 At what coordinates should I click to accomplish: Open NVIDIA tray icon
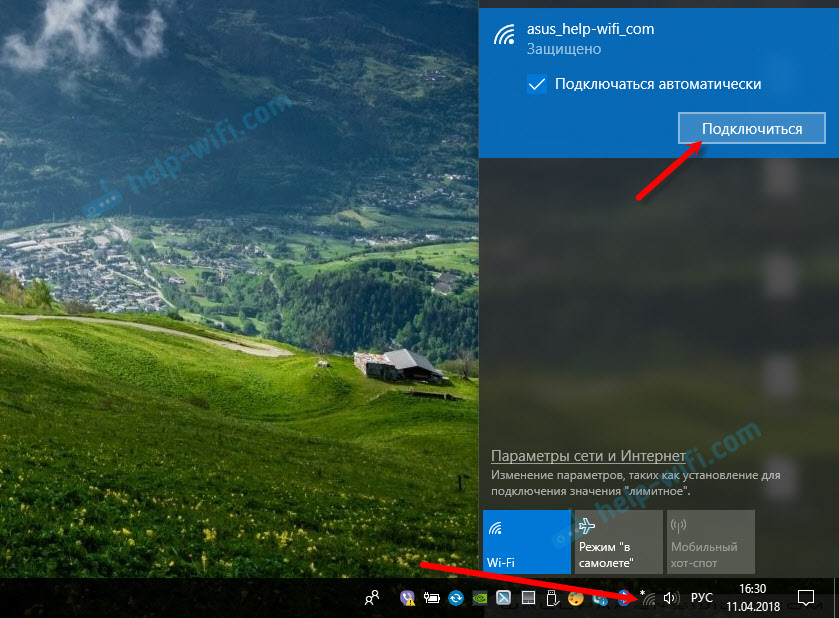[x=480, y=598]
